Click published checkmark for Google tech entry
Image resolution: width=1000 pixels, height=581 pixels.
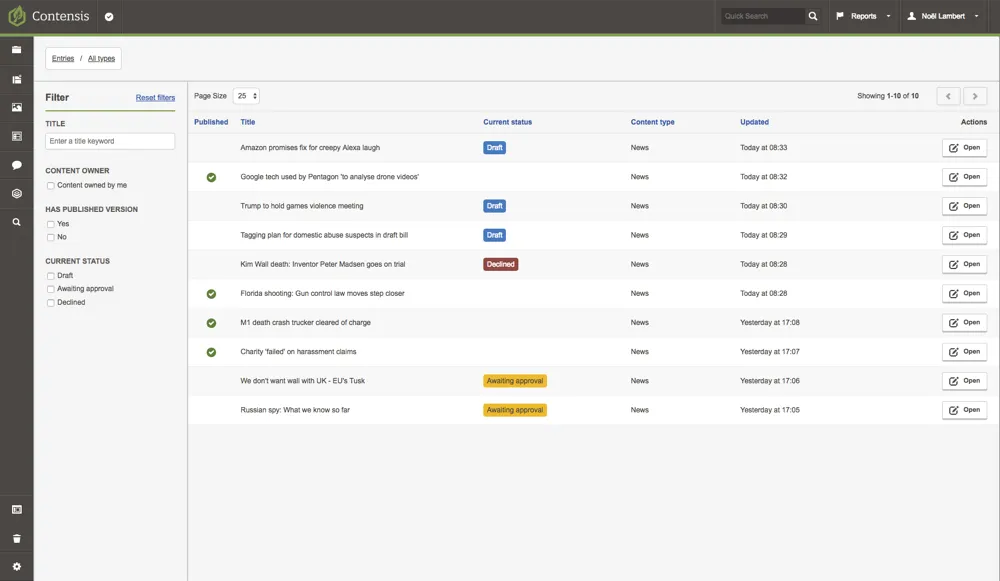tap(211, 177)
